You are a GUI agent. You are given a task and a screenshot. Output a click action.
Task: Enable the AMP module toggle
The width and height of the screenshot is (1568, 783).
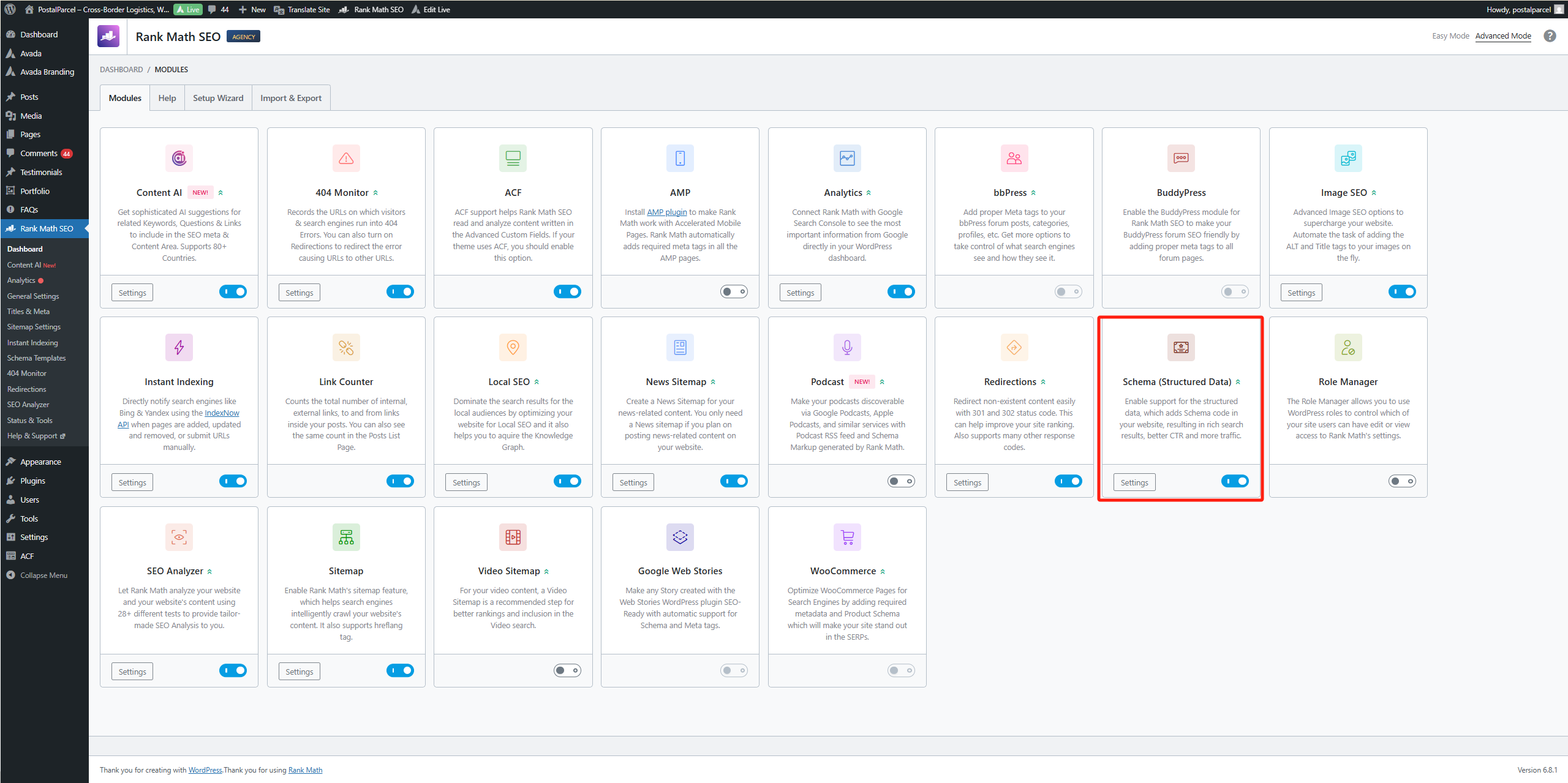[x=734, y=292]
